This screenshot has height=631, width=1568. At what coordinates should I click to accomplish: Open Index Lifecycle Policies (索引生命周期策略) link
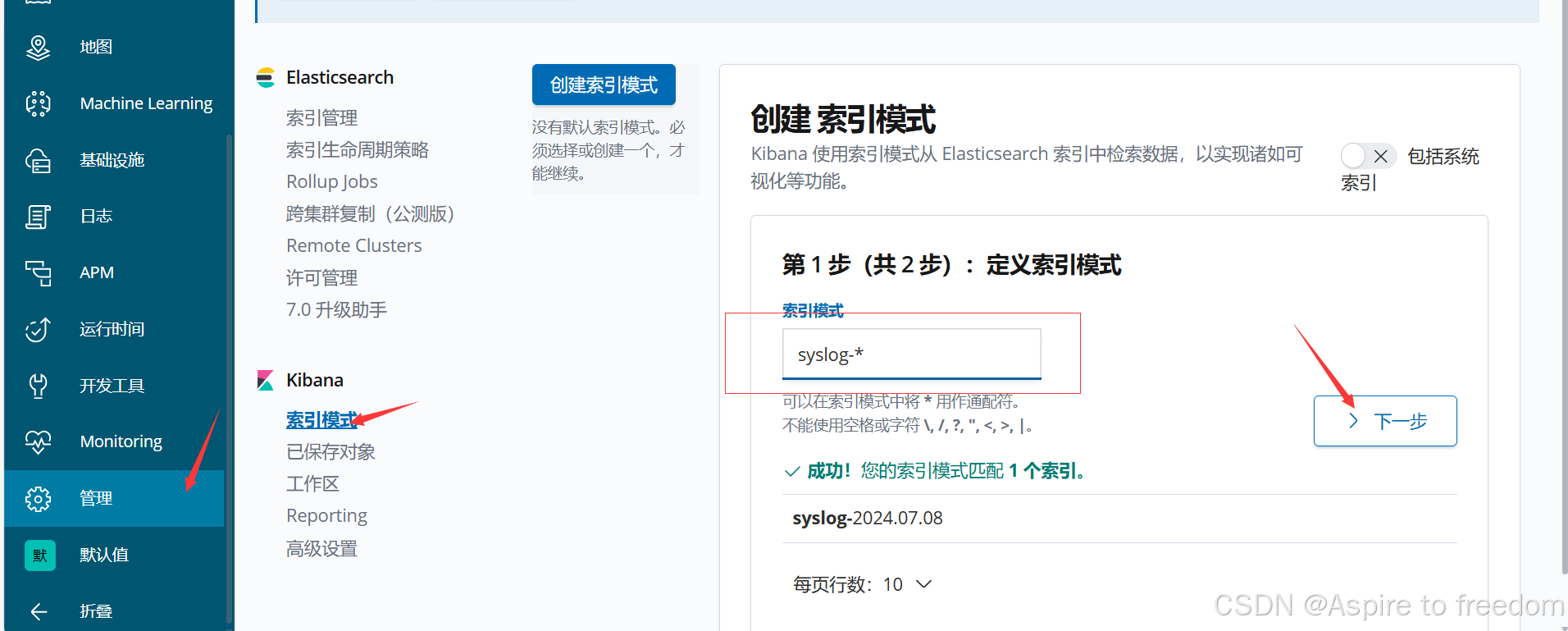click(x=358, y=149)
